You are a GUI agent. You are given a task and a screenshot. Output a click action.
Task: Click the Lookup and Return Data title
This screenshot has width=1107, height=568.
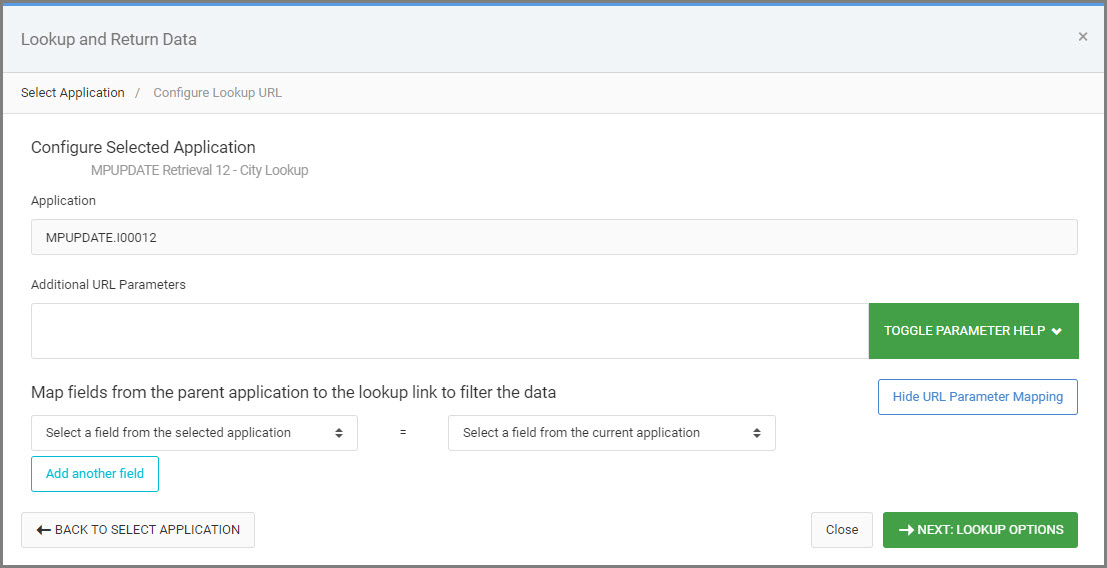coord(109,40)
